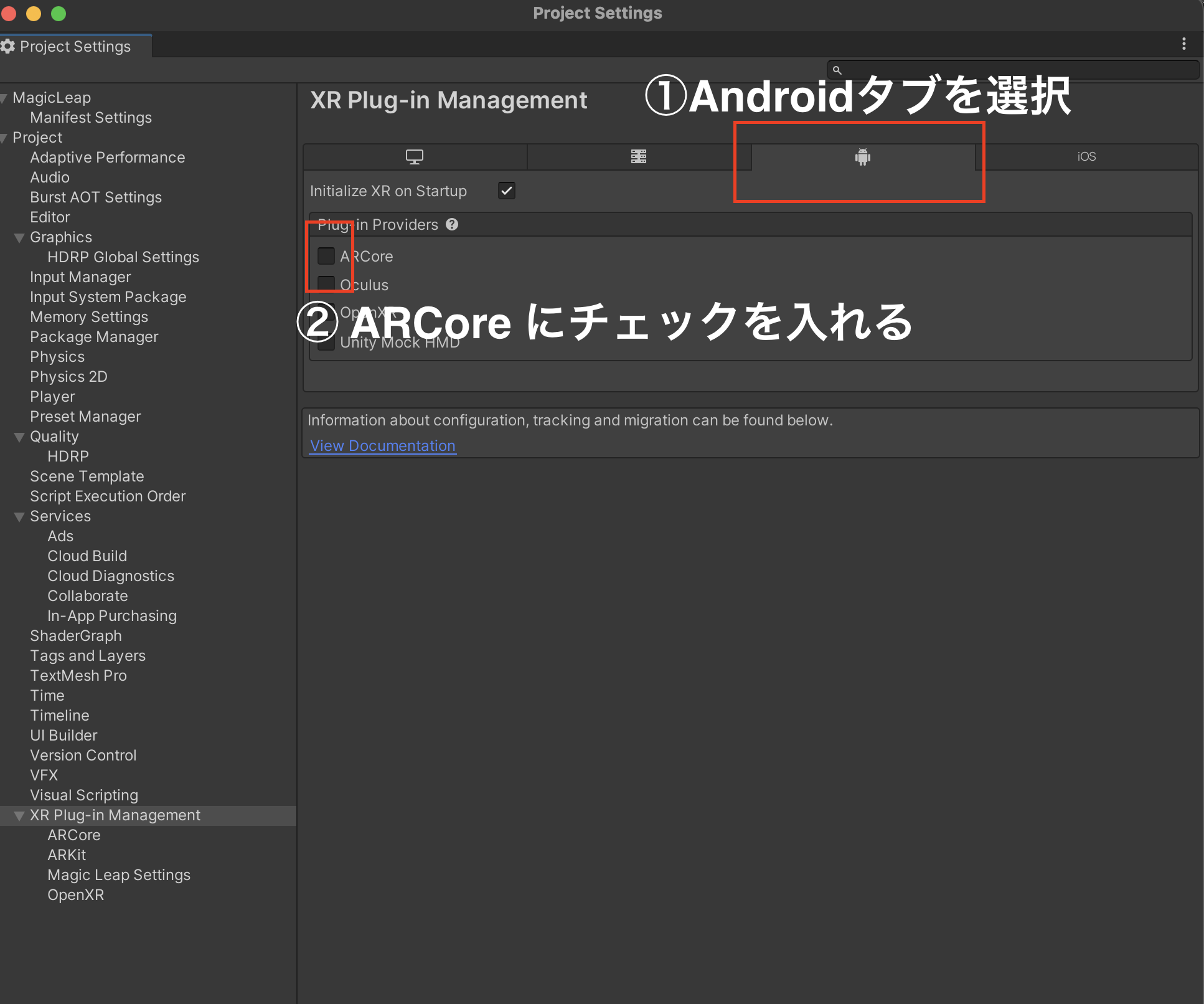This screenshot has height=1004, width=1204.
Task: Open the kebab menu in top right corner
Action: [1185, 44]
